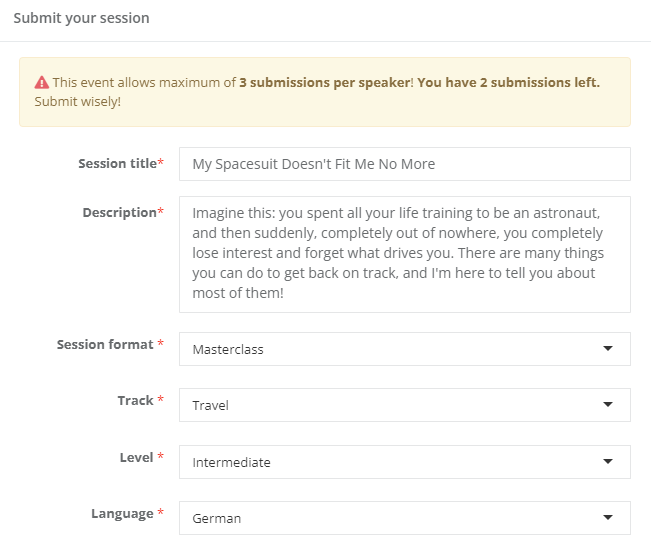Click the caret arrow in Language field
Viewport: 651px width, 551px height.
click(607, 518)
